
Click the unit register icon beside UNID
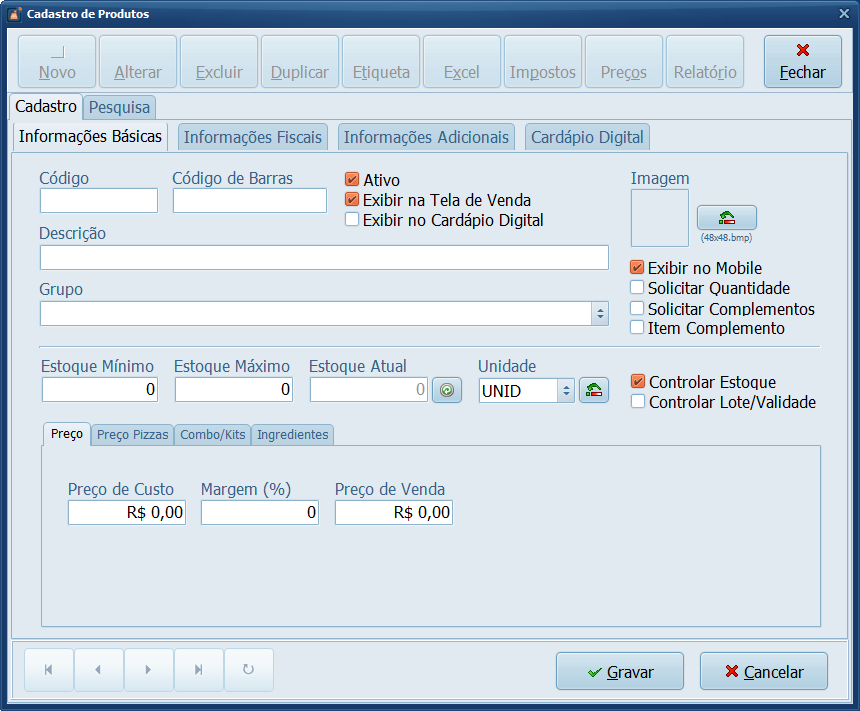point(594,390)
